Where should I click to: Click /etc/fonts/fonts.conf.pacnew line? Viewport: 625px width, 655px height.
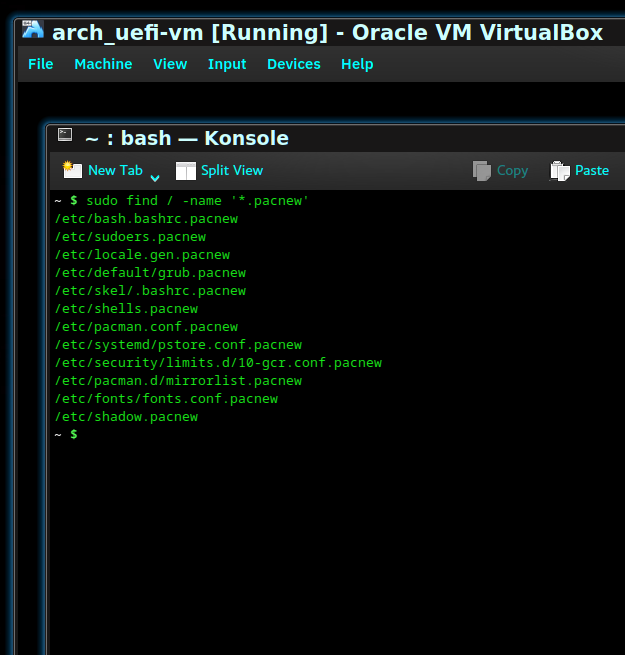pyautogui.click(x=166, y=399)
